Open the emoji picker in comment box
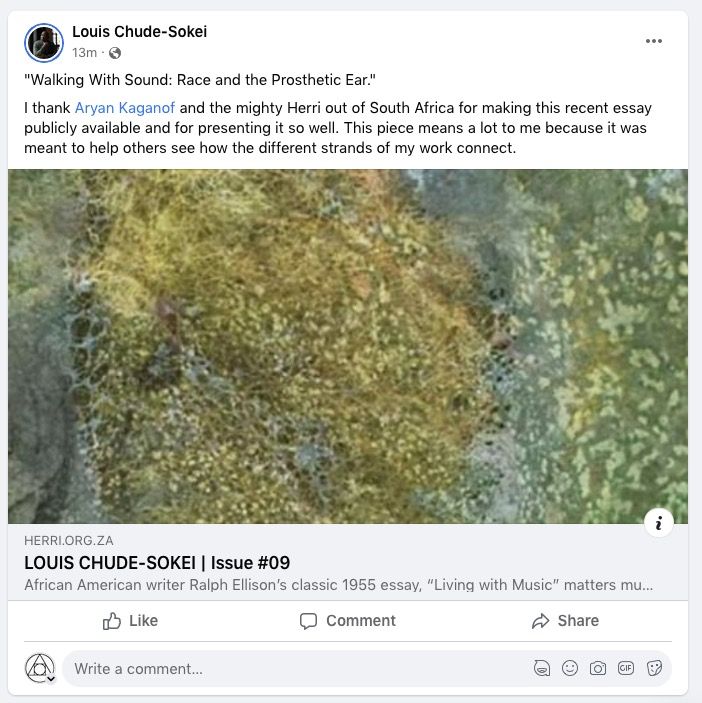Image resolution: width=702 pixels, height=703 pixels. pyautogui.click(x=570, y=668)
